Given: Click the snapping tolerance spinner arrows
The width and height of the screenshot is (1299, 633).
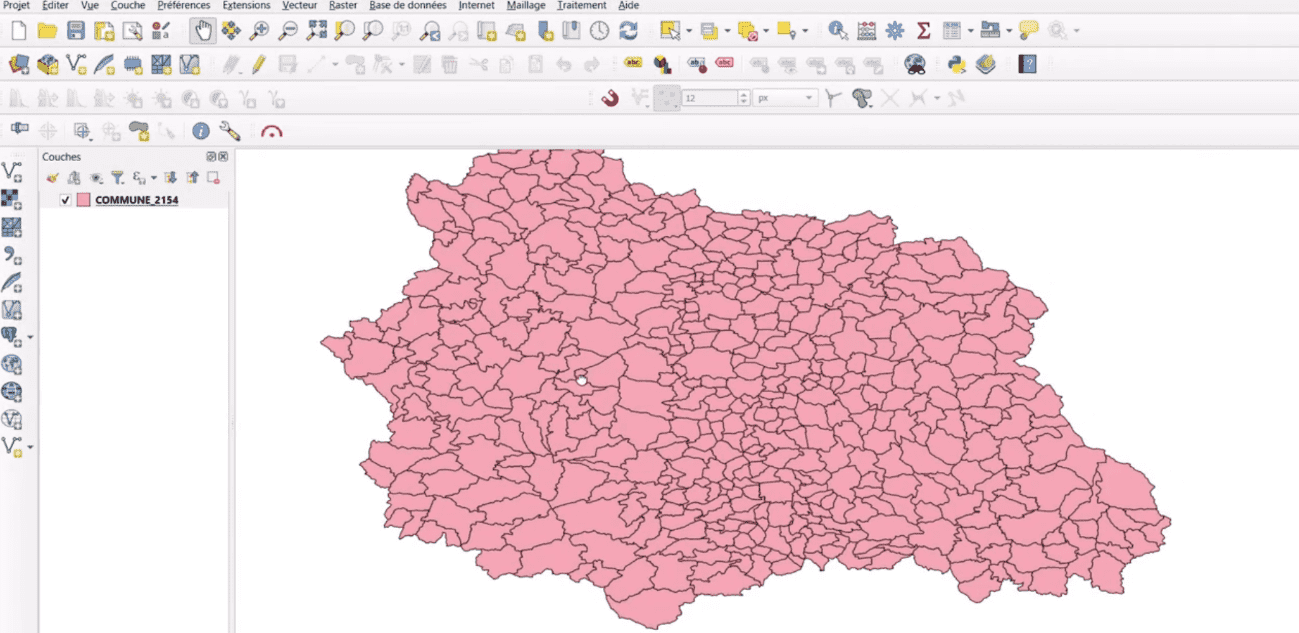Looking at the screenshot, I should pyautogui.click(x=743, y=98).
